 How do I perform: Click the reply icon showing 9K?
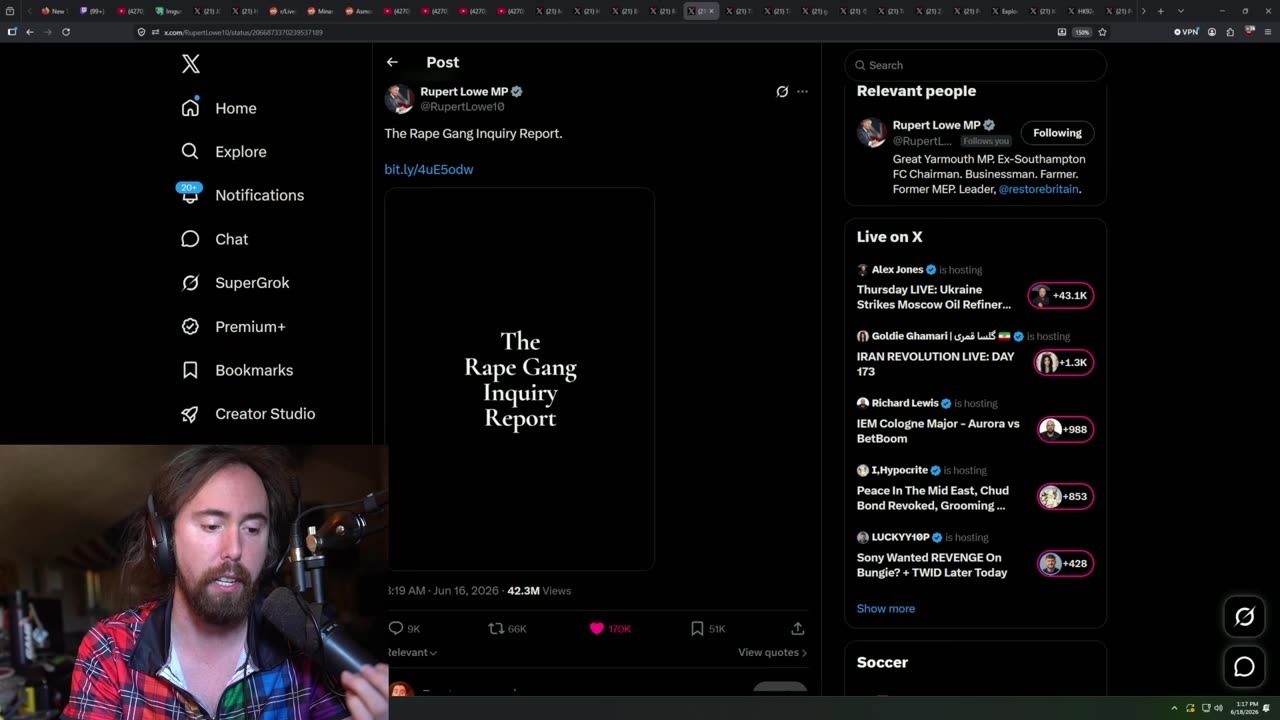(404, 628)
